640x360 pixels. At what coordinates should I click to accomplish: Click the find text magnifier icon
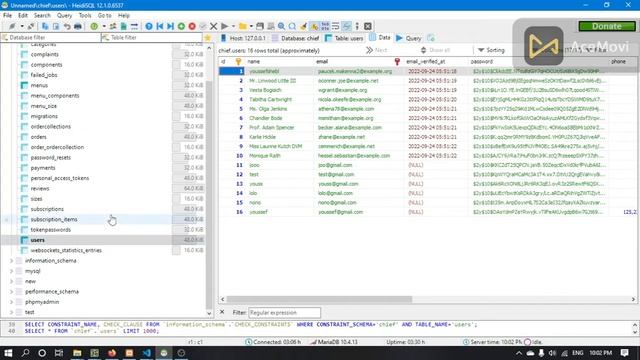pyautogui.click(x=282, y=26)
